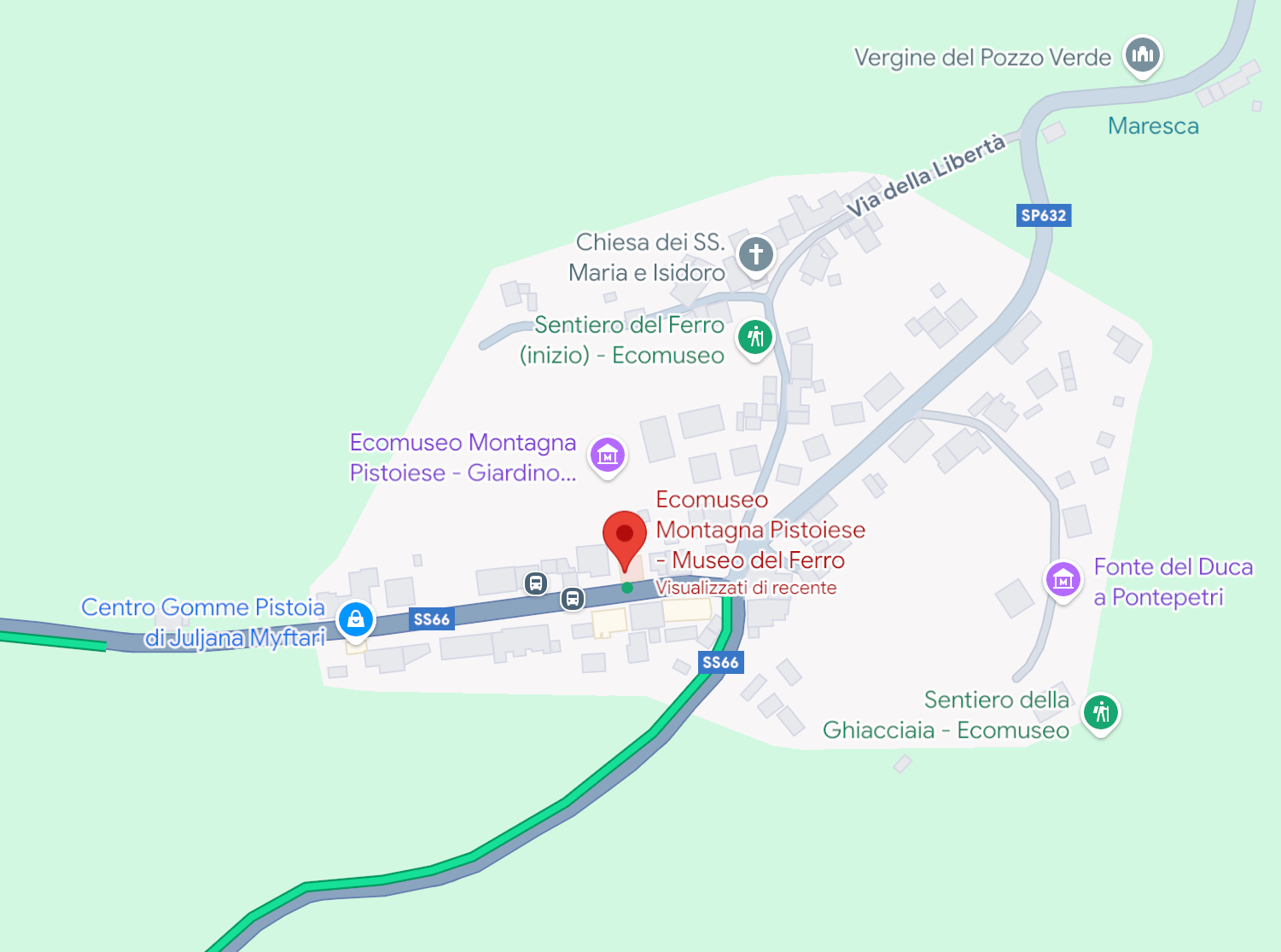Select the Fonte del Duca museum icon
This screenshot has width=1281, height=952.
1063,581
